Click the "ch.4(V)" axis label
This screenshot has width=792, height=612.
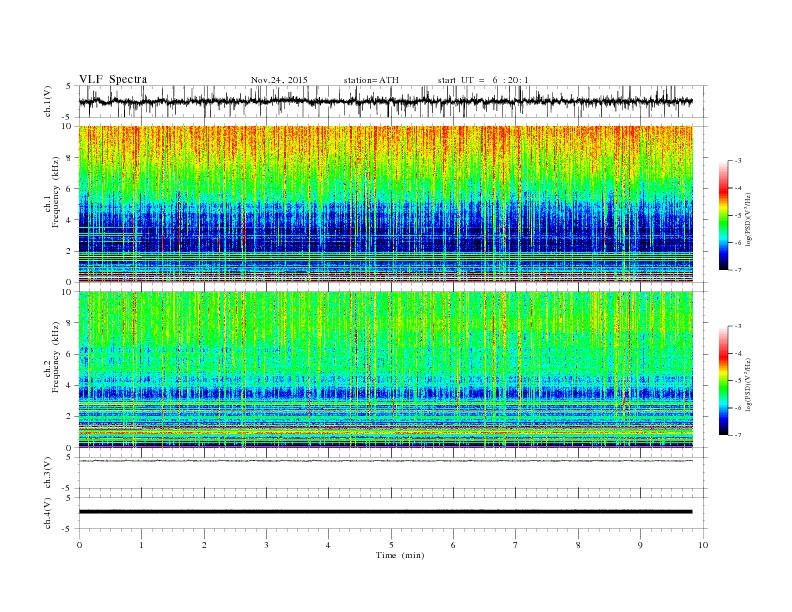48,514
